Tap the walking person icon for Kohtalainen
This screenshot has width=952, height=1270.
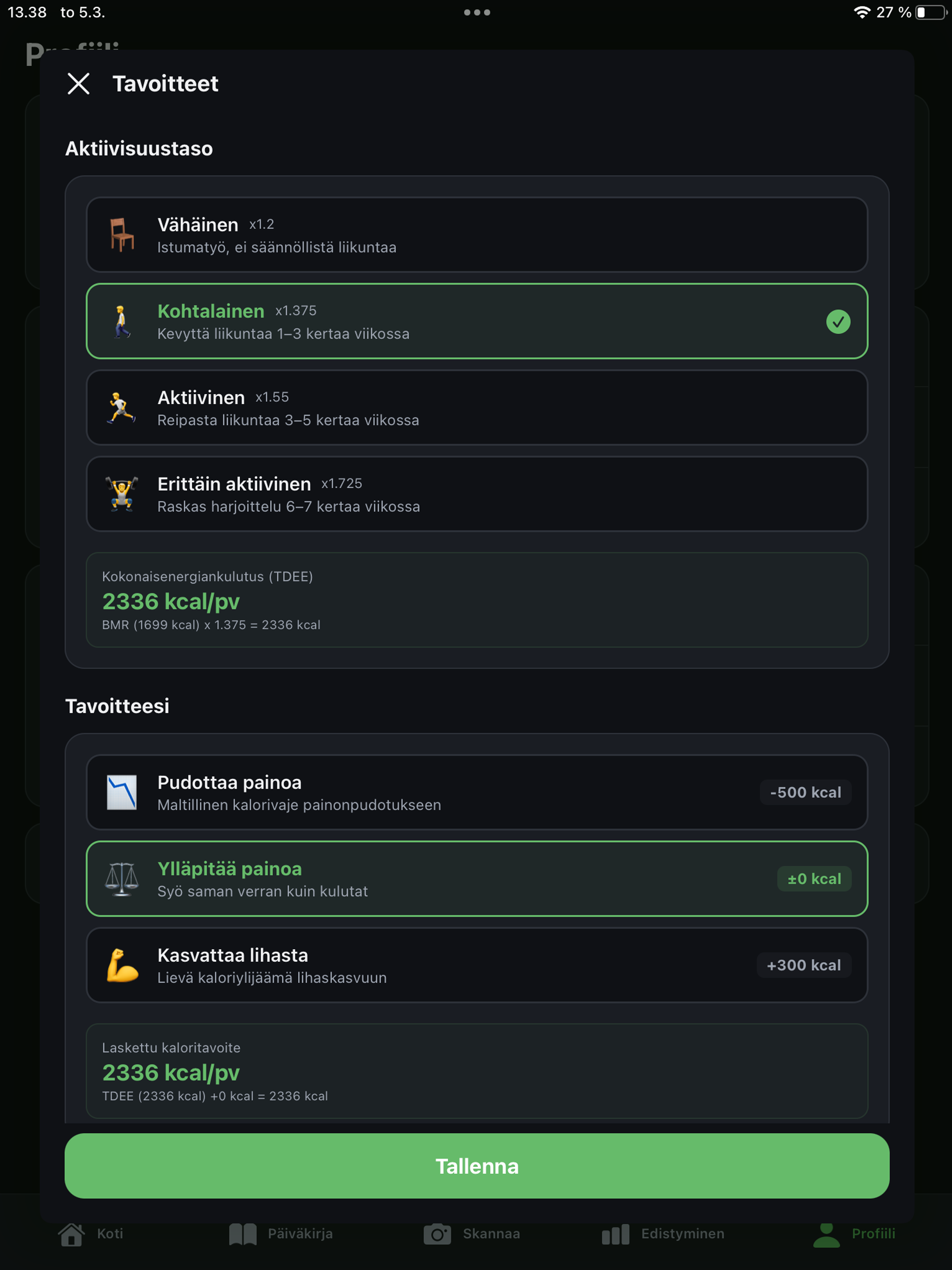pos(122,322)
